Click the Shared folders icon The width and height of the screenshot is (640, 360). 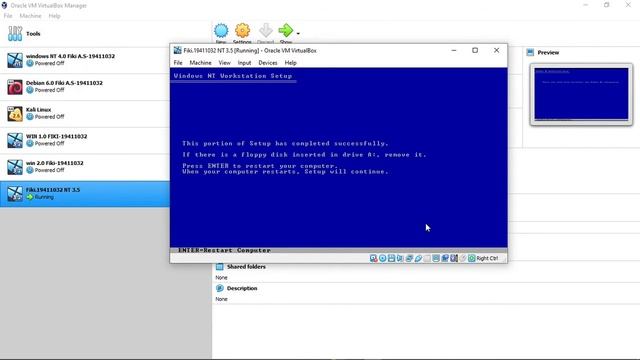[220, 267]
